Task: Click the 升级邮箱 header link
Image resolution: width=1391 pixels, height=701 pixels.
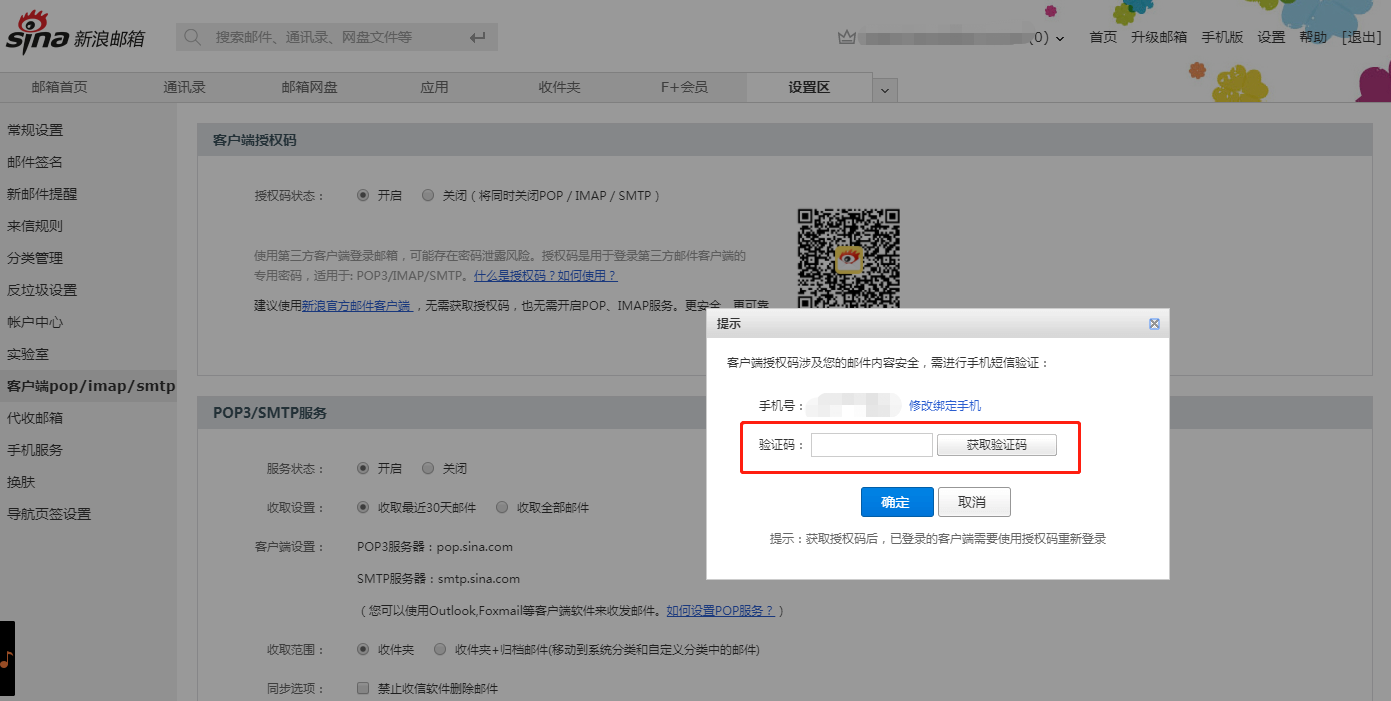Action: tap(1159, 37)
